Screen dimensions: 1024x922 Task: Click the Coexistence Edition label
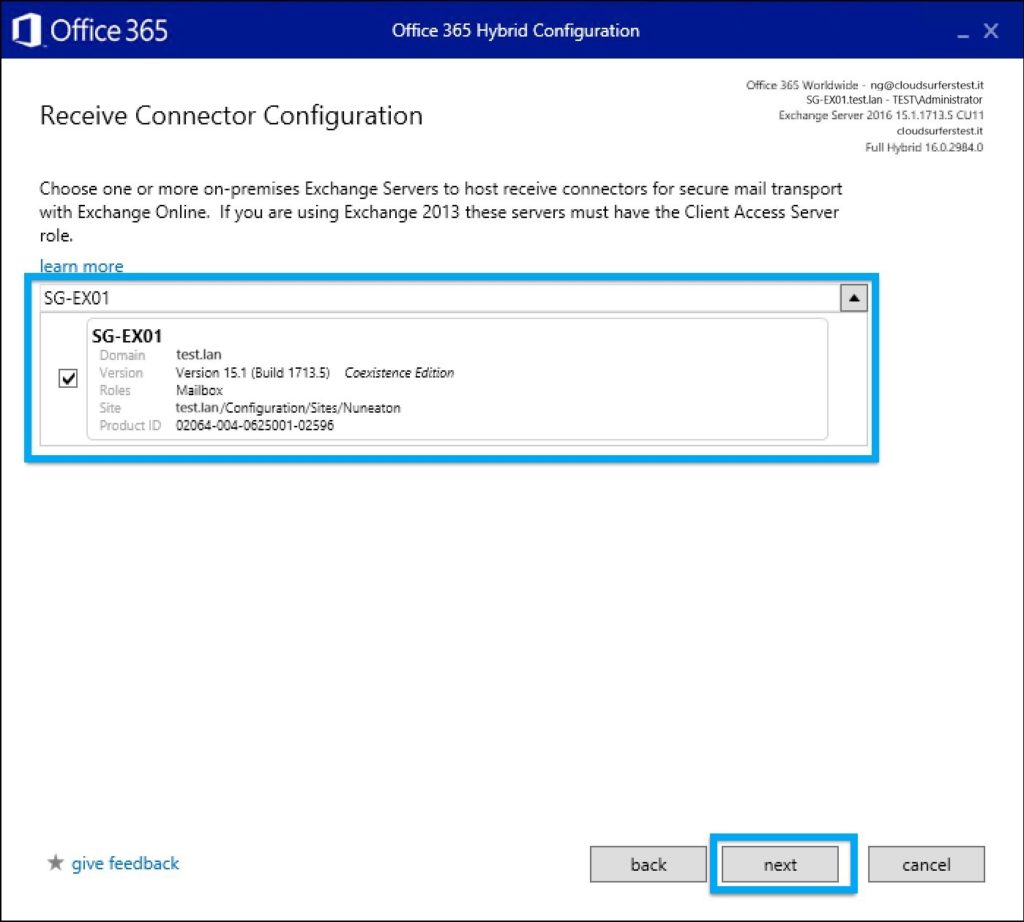click(x=399, y=373)
